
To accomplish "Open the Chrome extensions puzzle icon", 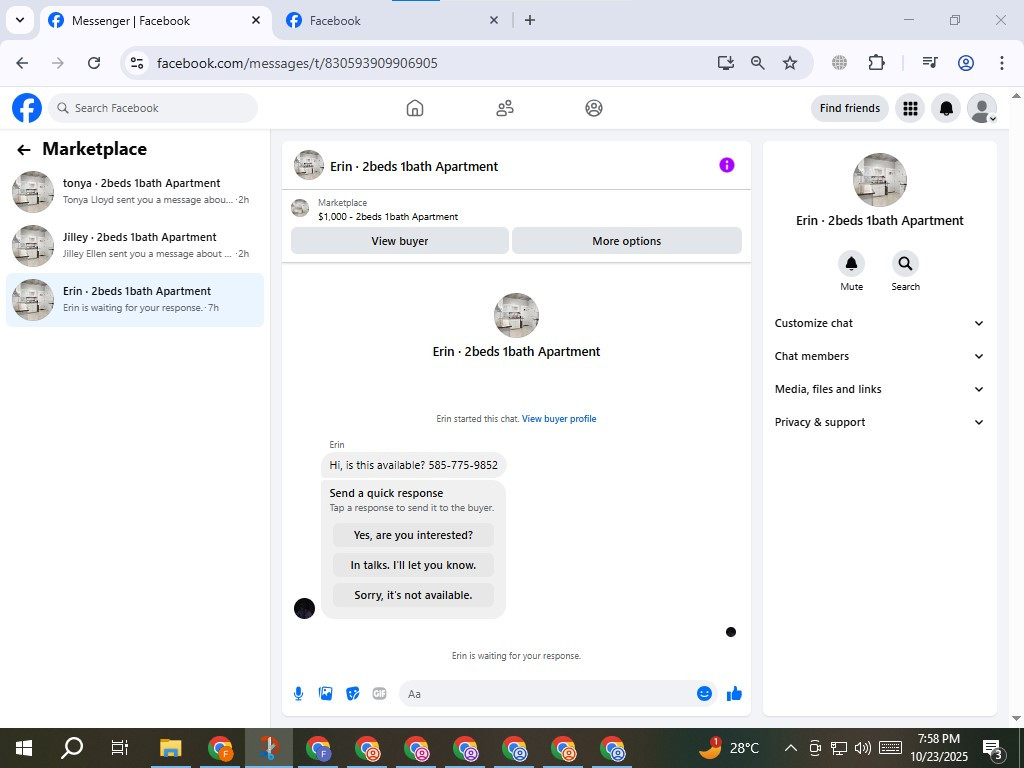I will click(x=876, y=63).
